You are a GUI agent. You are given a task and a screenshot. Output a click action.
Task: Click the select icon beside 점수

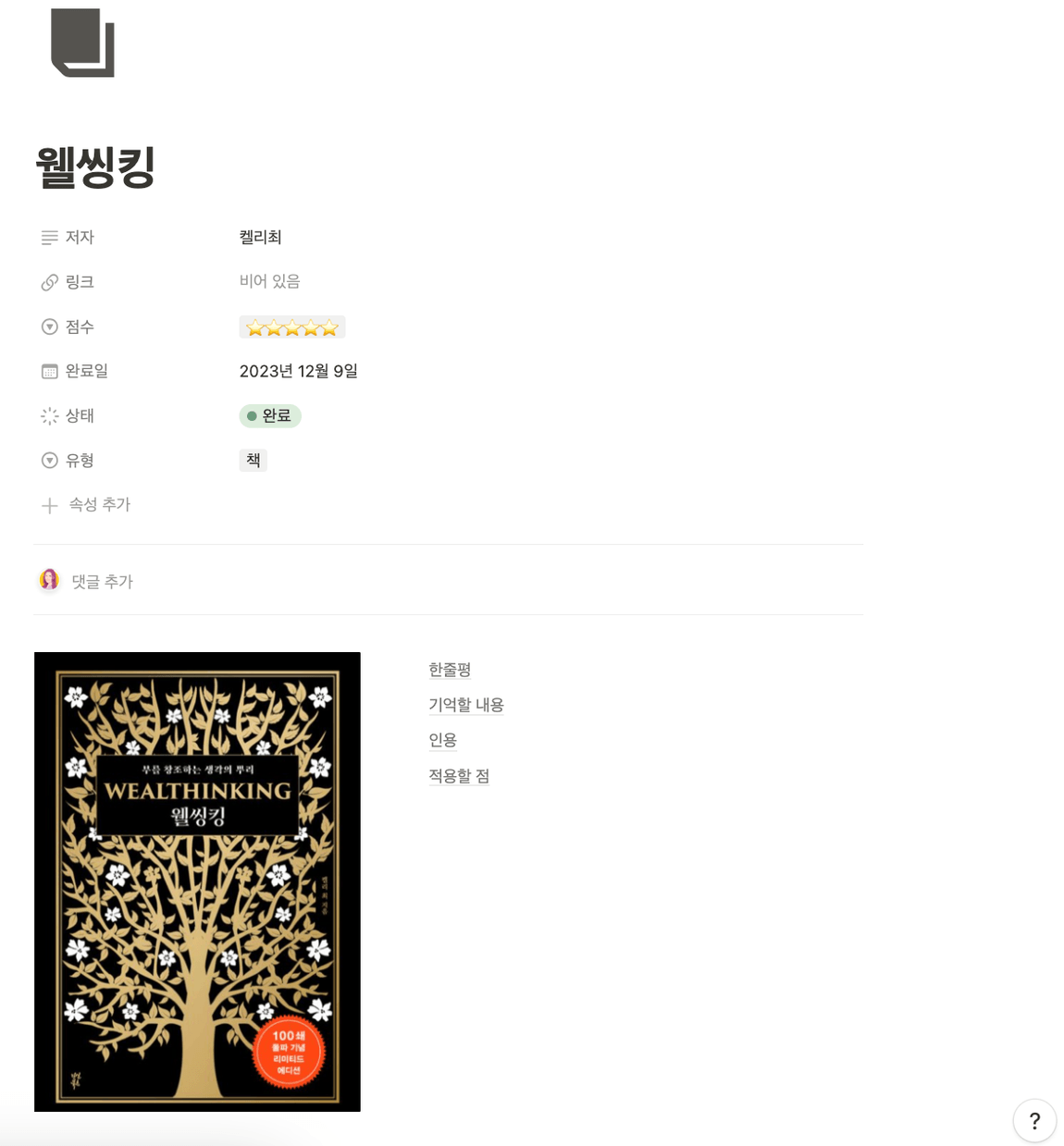50,327
